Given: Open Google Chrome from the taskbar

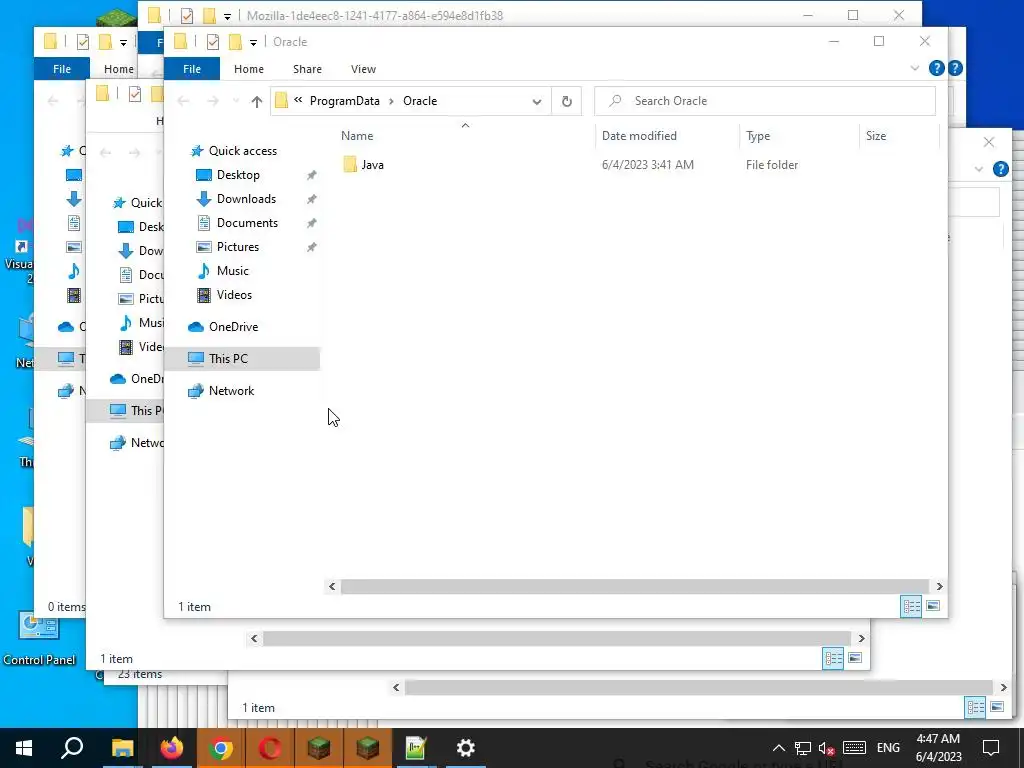Looking at the screenshot, I should click(221, 748).
